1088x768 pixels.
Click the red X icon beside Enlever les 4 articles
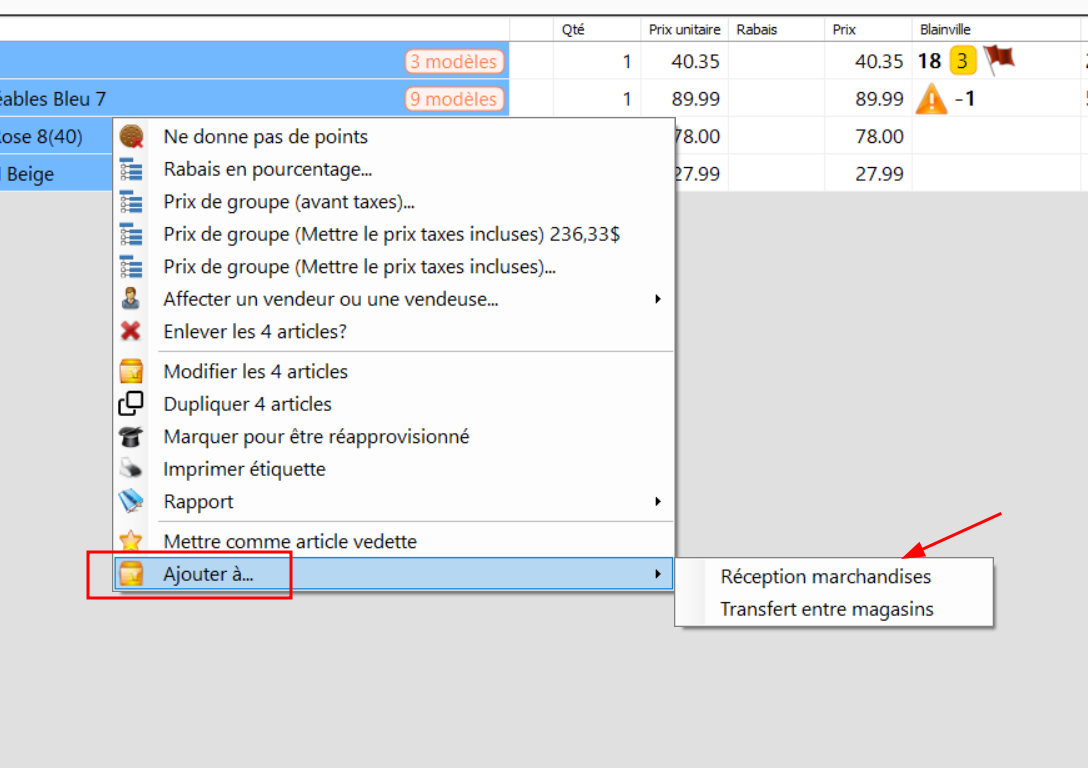(131, 331)
